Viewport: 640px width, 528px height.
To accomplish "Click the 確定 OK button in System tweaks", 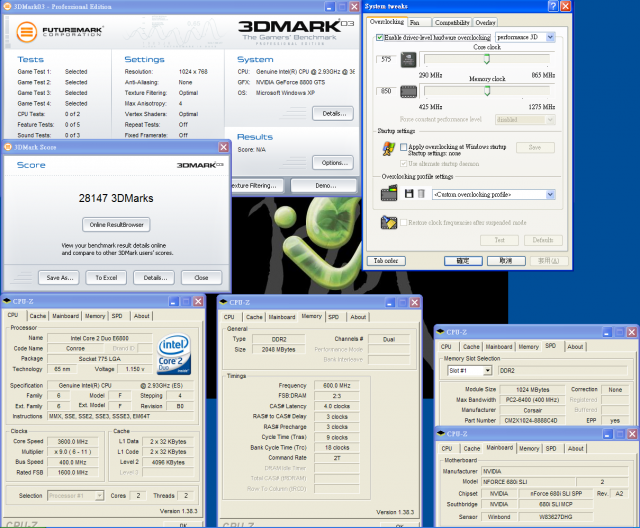I will click(x=463, y=261).
